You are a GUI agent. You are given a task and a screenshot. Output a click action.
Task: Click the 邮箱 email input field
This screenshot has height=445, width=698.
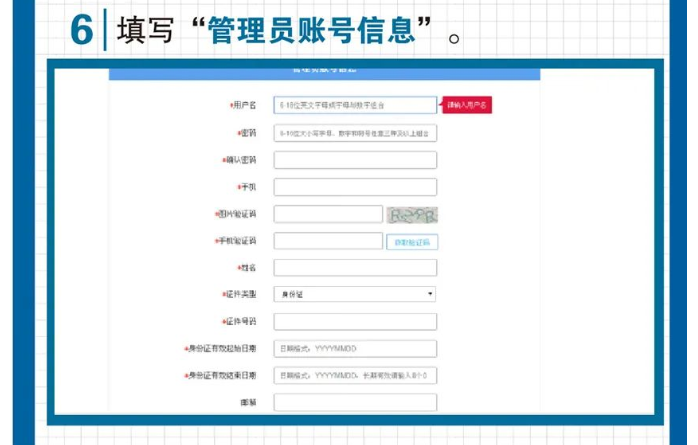[354, 402]
